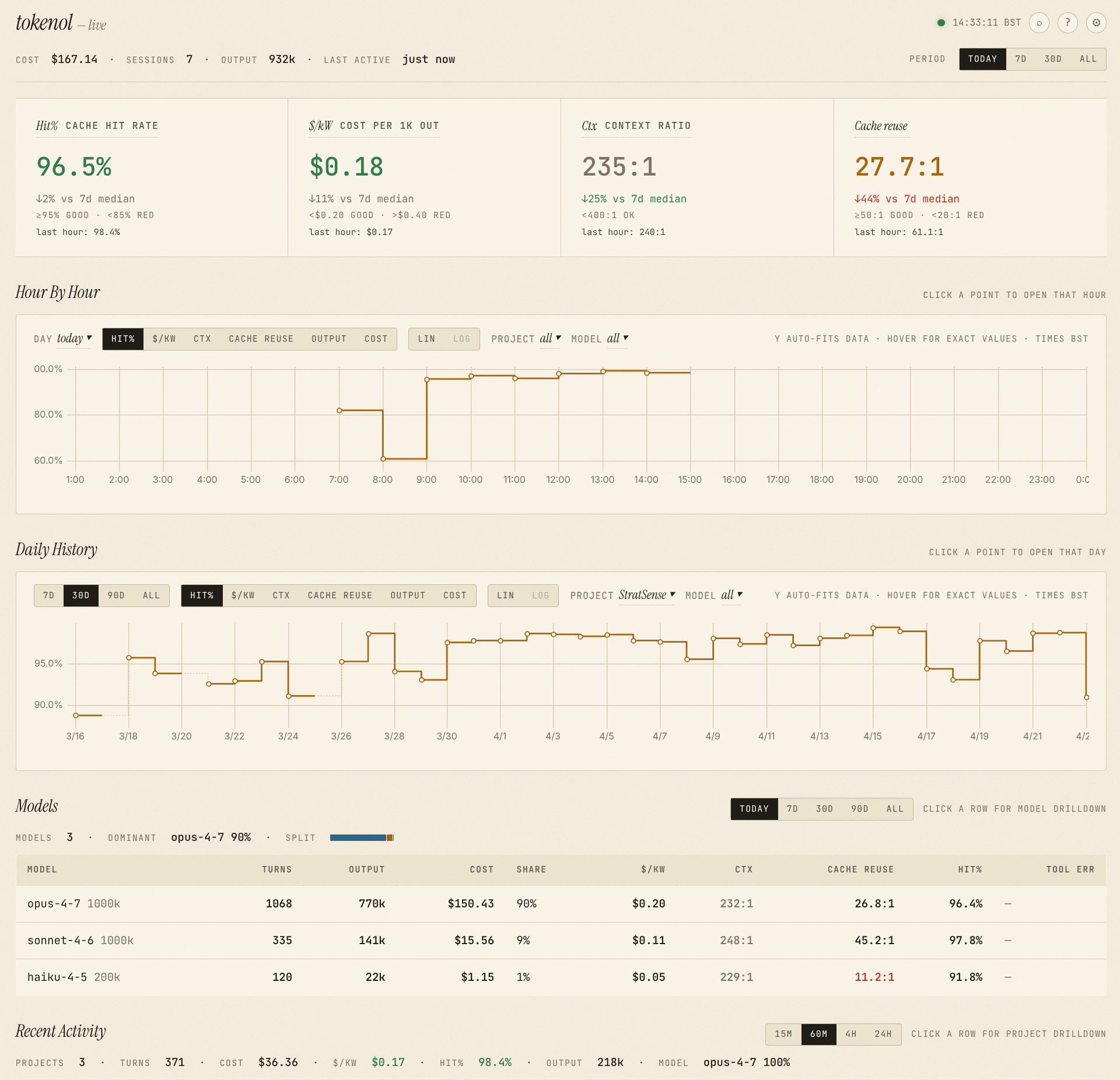Click the tokenol title link

[45, 22]
